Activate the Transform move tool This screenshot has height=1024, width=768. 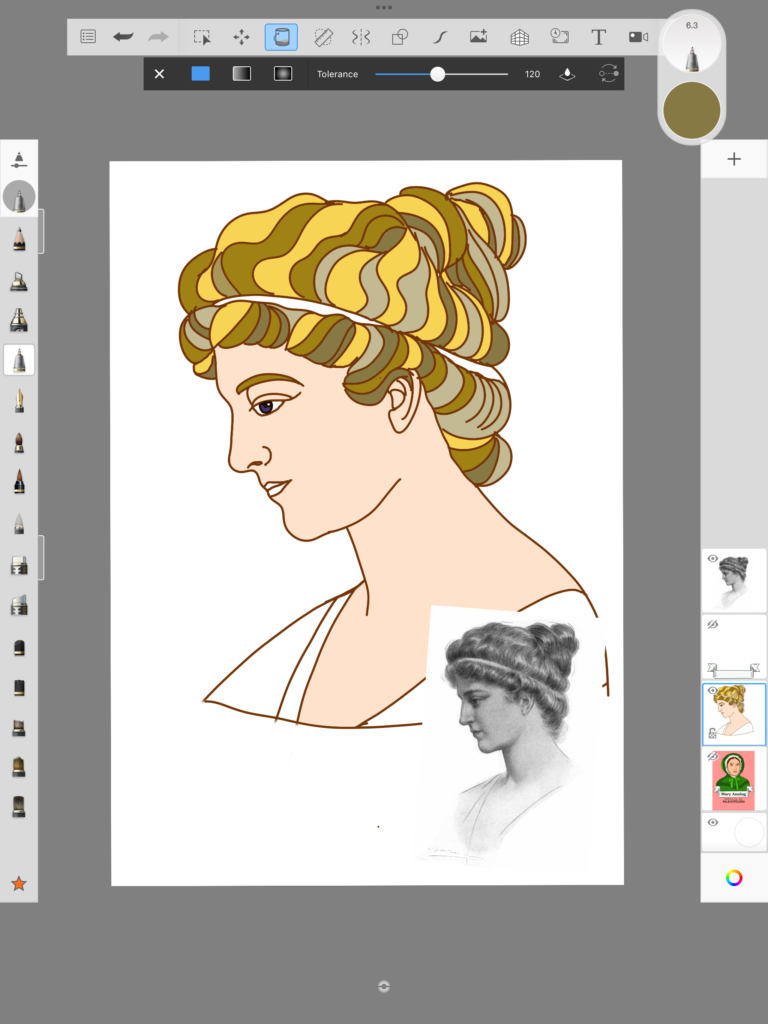242,37
